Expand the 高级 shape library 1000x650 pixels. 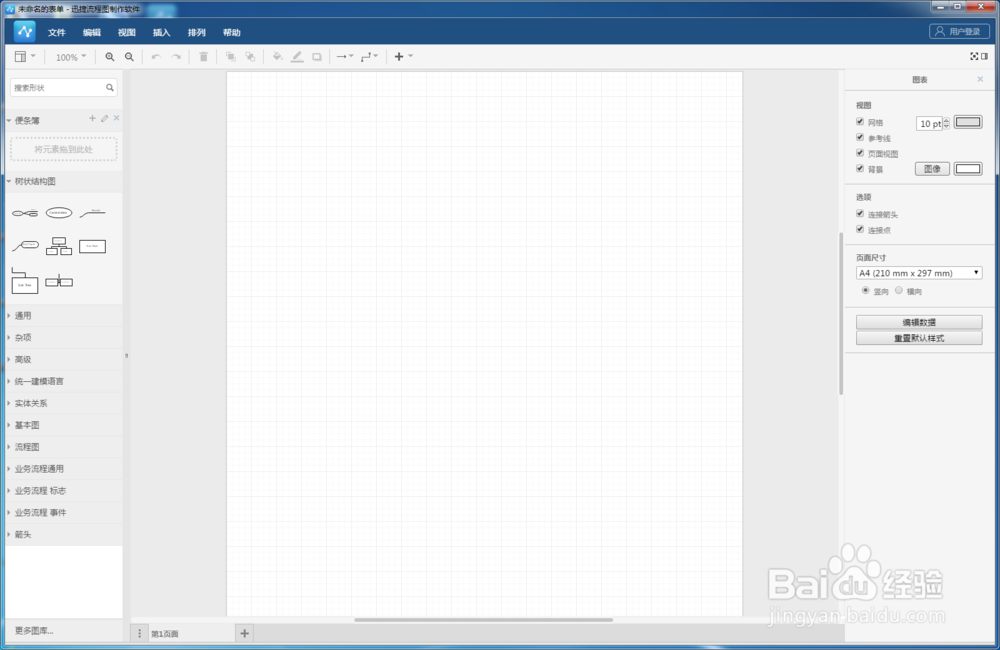[x=64, y=359]
